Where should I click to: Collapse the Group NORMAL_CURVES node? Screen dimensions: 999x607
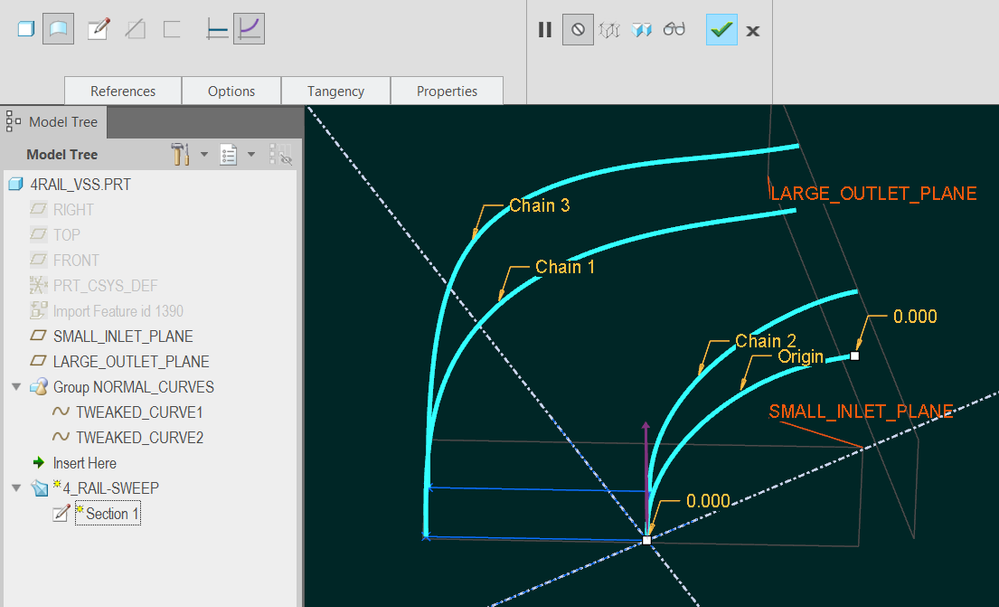coord(16,387)
